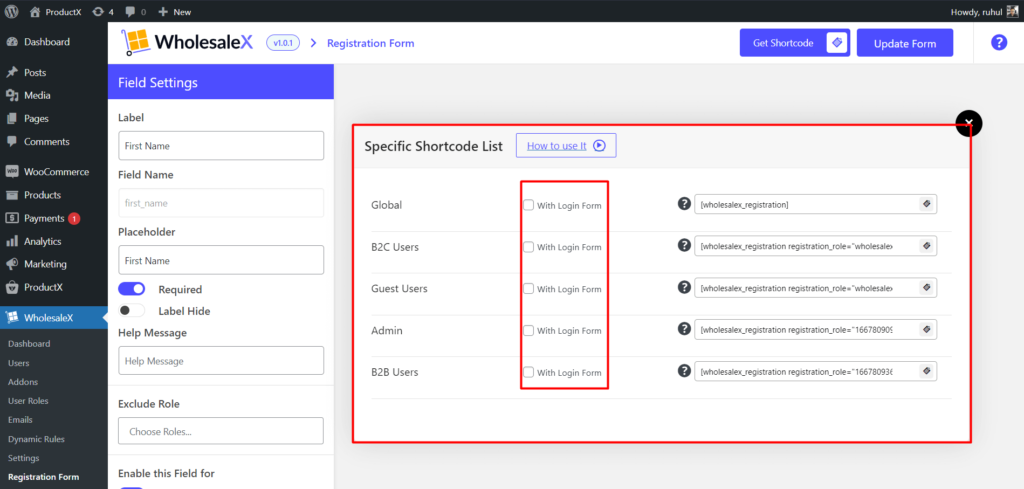Click the Update Form button
The image size is (1024, 489).
tap(904, 43)
